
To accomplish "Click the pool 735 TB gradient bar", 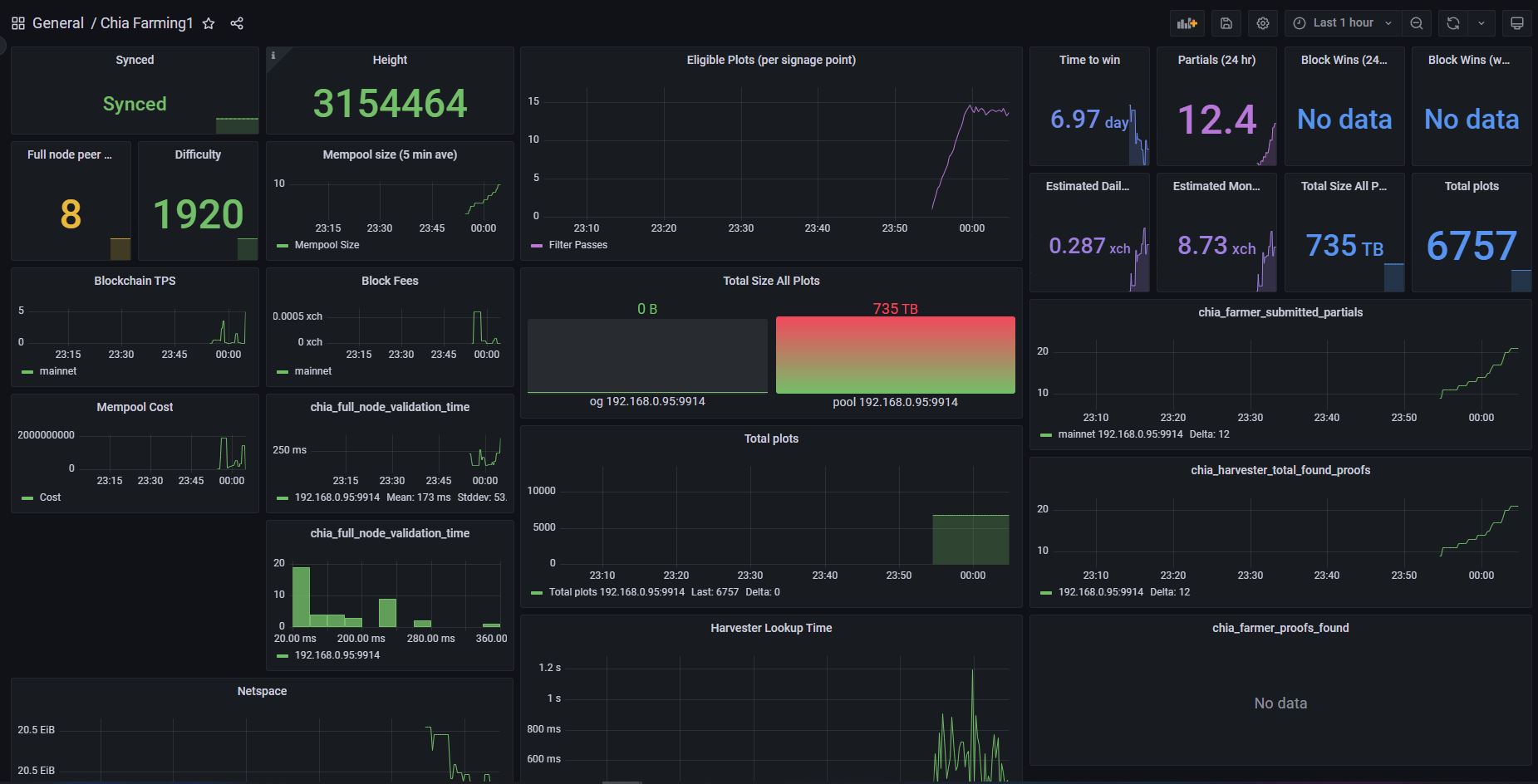I will 895,355.
